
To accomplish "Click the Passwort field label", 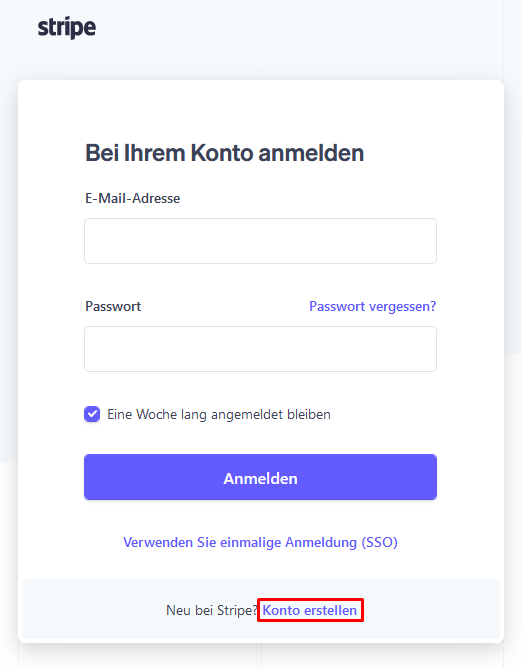I will click(113, 306).
